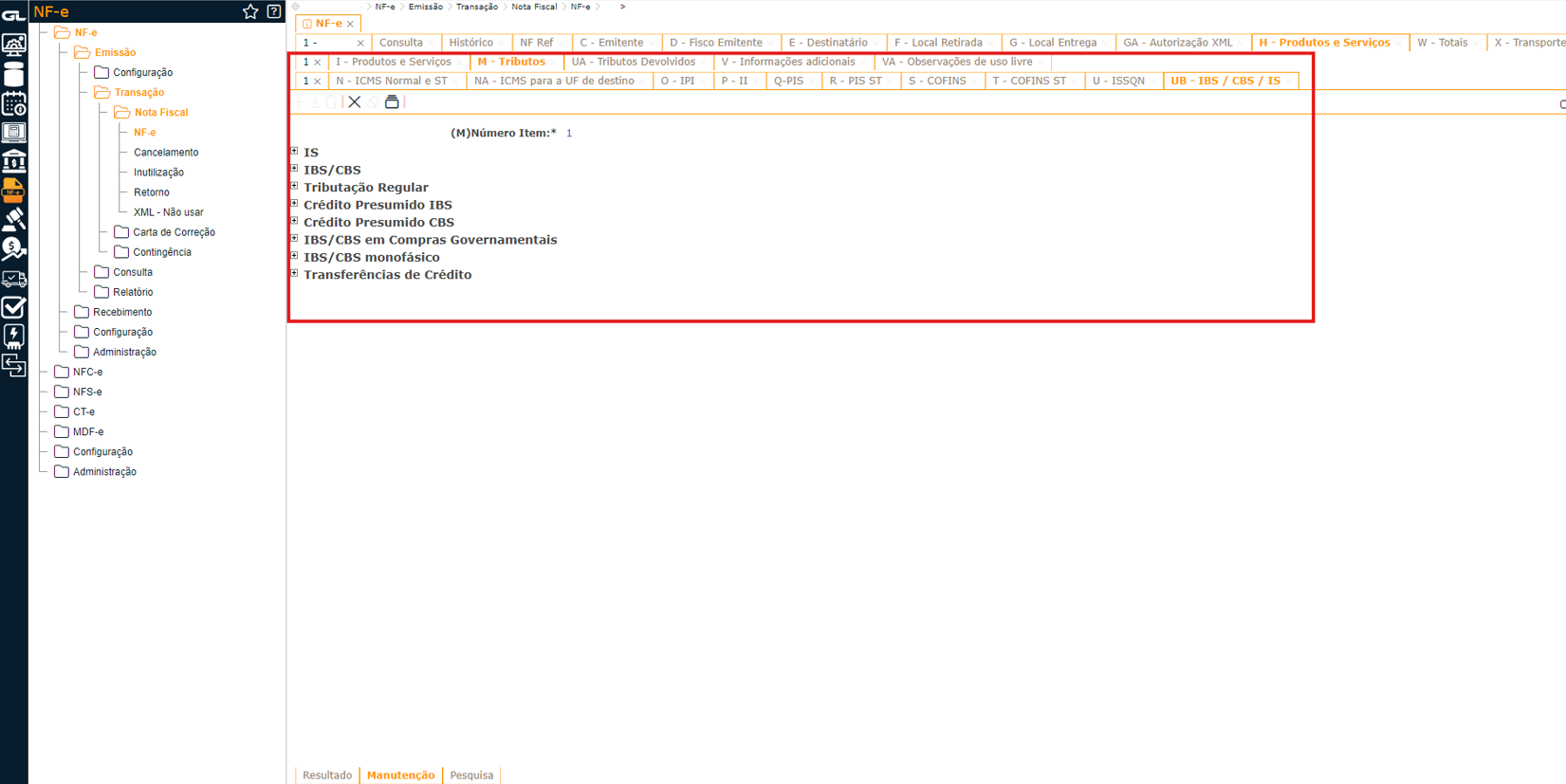Image resolution: width=1566 pixels, height=784 pixels.
Task: Expand the IBS/CBS monofásico section
Action: point(295,256)
